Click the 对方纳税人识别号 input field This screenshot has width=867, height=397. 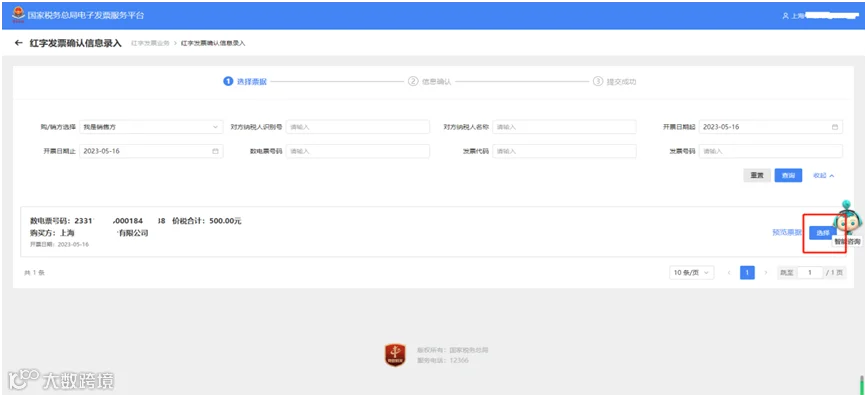[358, 127]
